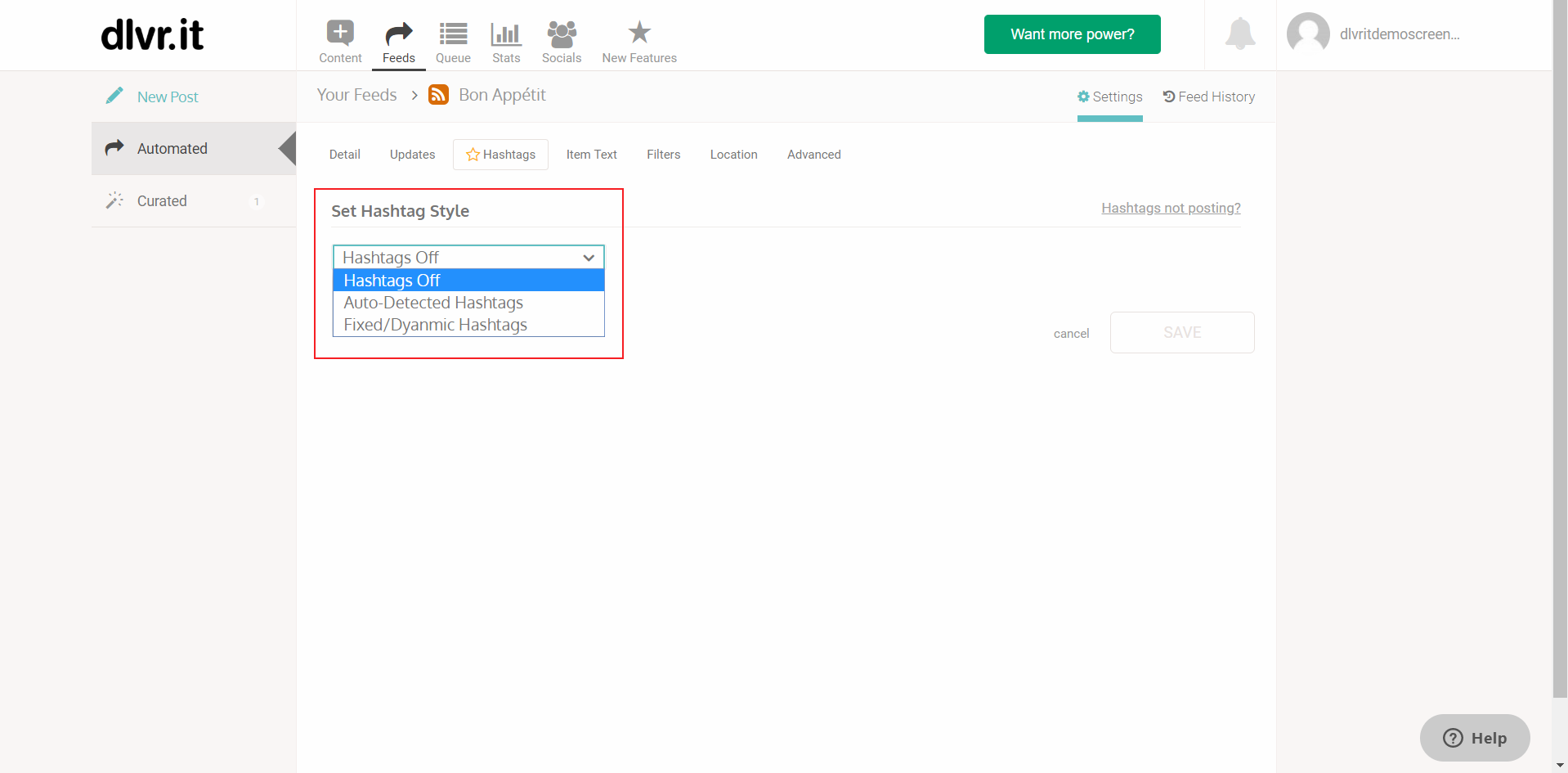This screenshot has width=1568, height=773.
Task: Click the New Post pencil icon
Action: point(114,96)
